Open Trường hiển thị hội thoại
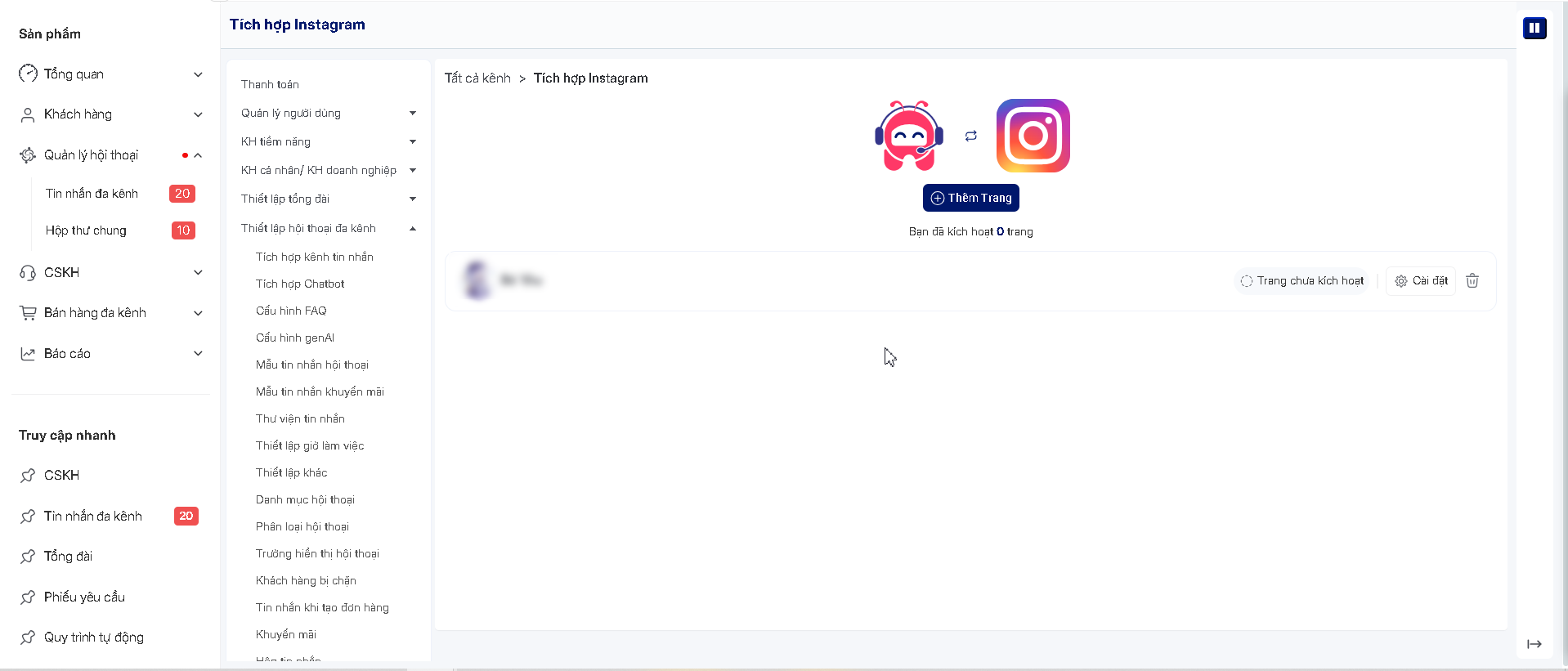This screenshot has height=671, width=1568. (317, 553)
